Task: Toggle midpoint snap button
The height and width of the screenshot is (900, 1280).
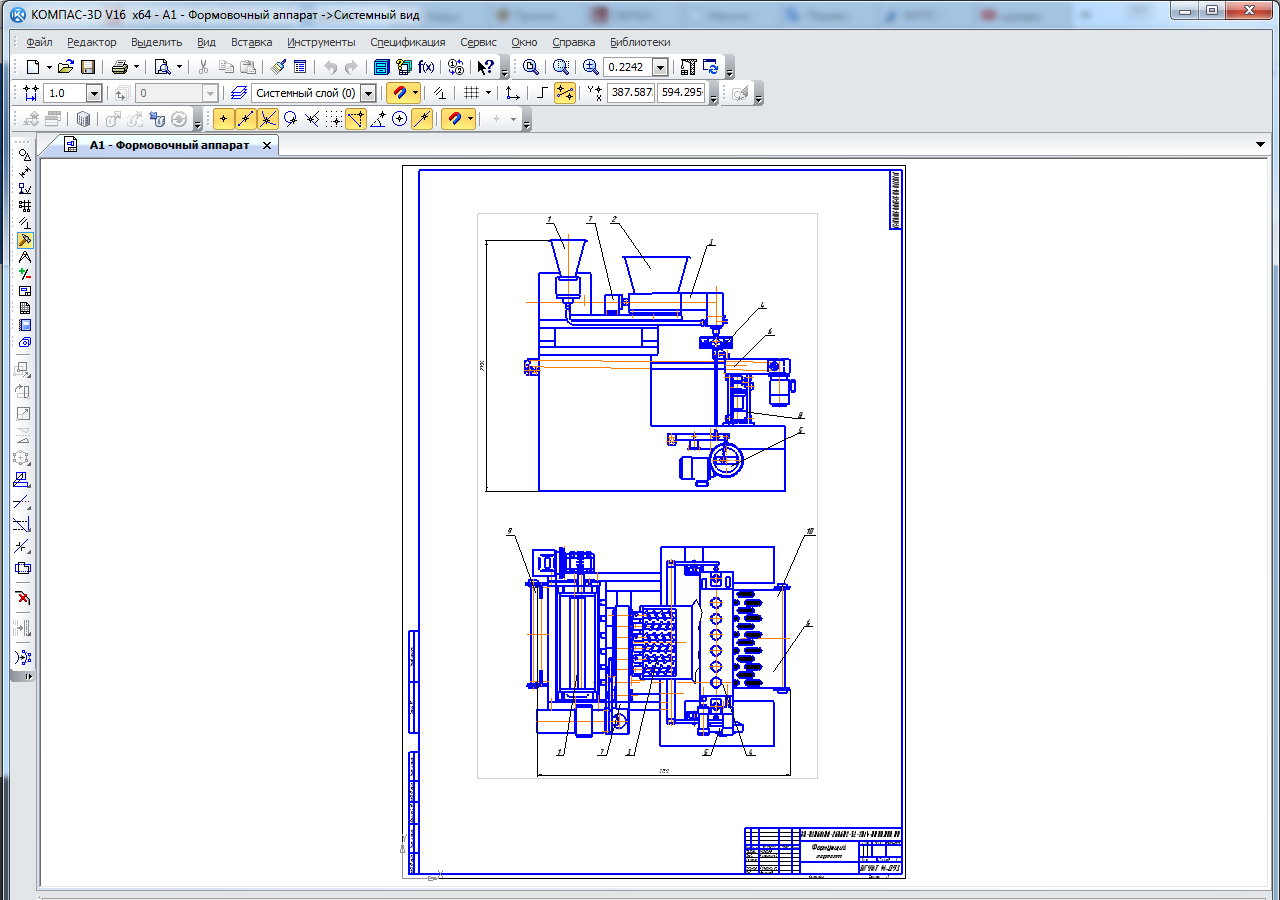Action: pos(245,119)
